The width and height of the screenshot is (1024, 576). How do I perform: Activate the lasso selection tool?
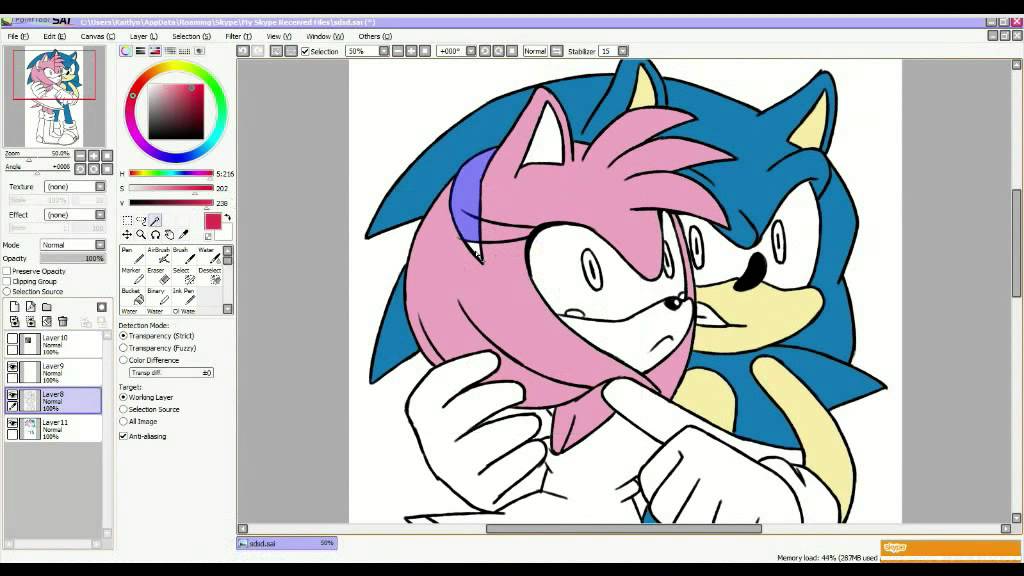[141, 221]
